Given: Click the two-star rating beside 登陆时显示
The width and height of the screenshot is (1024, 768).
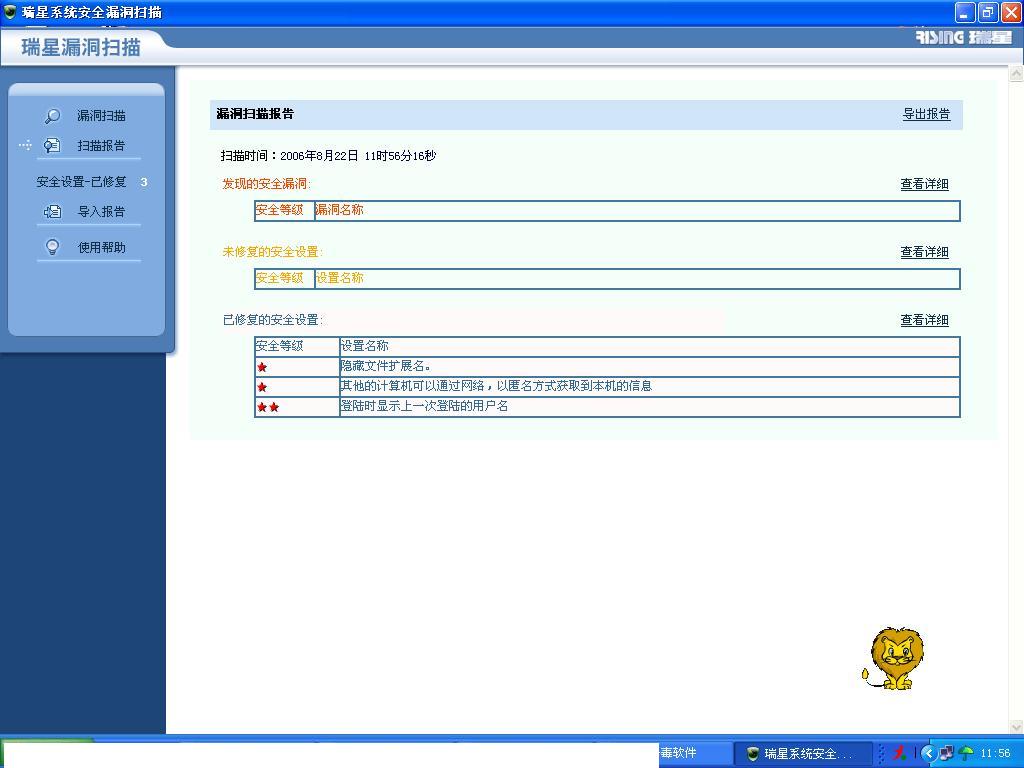Looking at the screenshot, I should pyautogui.click(x=268, y=408).
